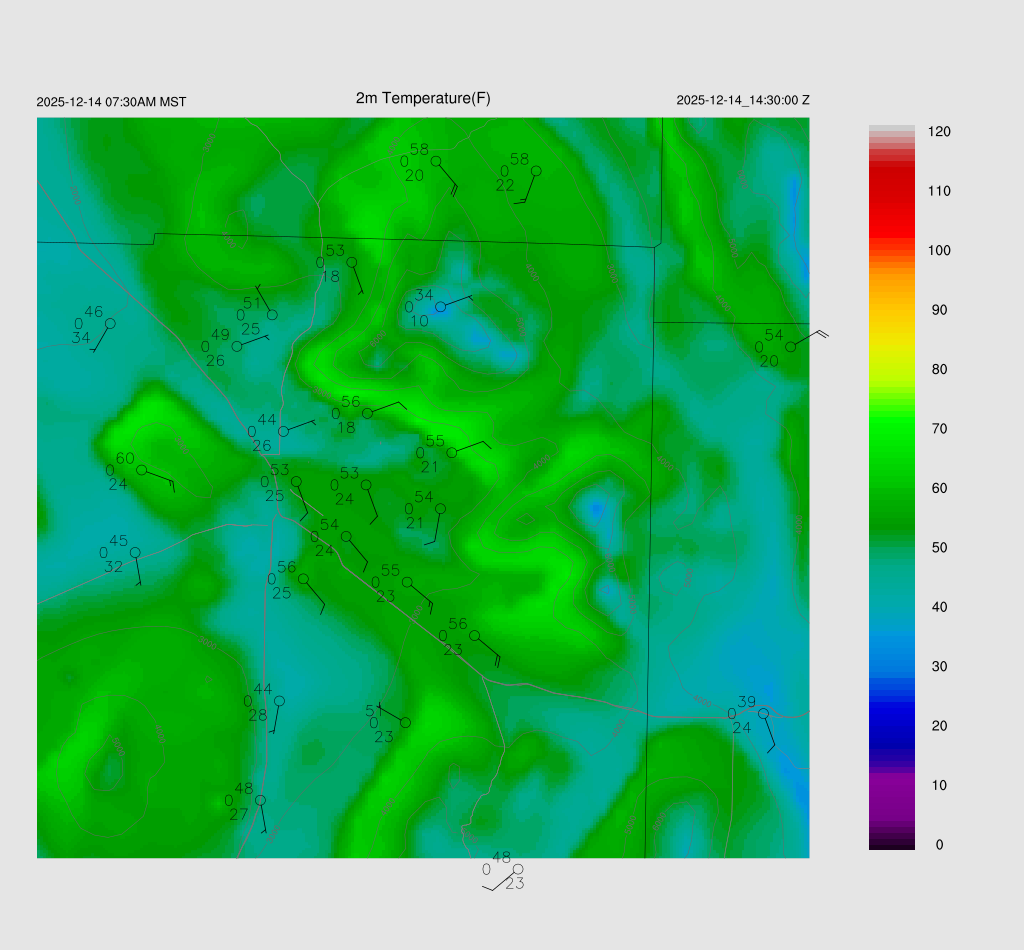Screen dimensions: 1024x950
Task: Click the 14:30:00 Z UTC timestamp
Action: [743, 100]
